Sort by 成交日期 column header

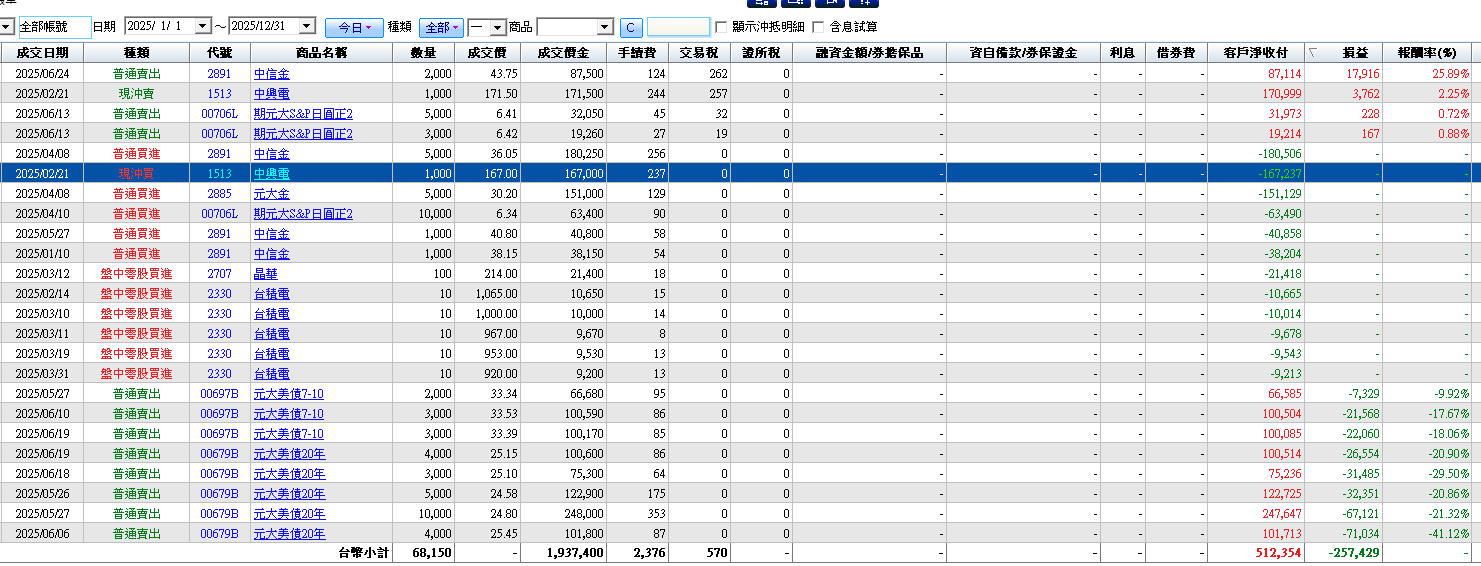tap(43, 53)
